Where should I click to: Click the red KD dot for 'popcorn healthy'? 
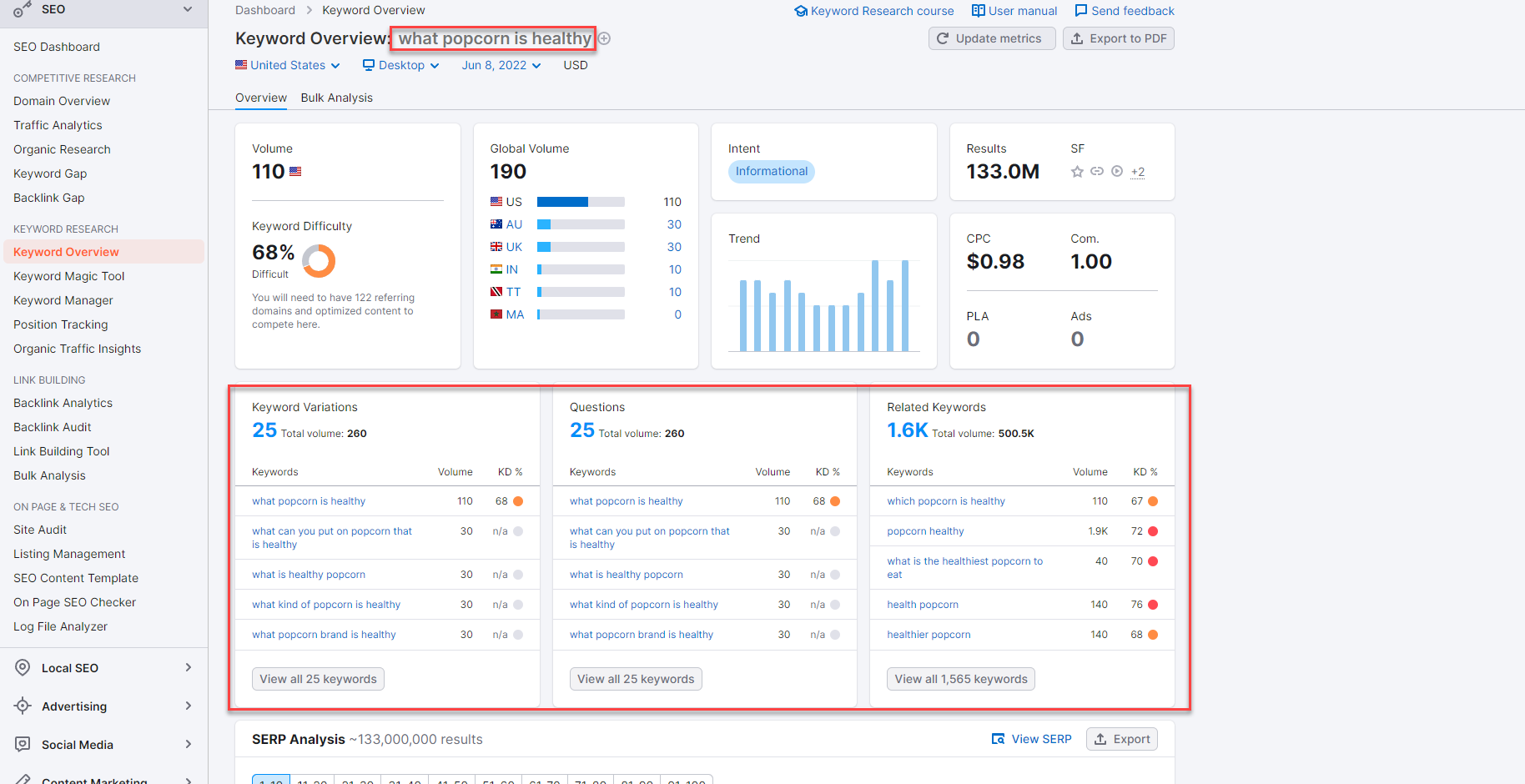pos(1153,531)
